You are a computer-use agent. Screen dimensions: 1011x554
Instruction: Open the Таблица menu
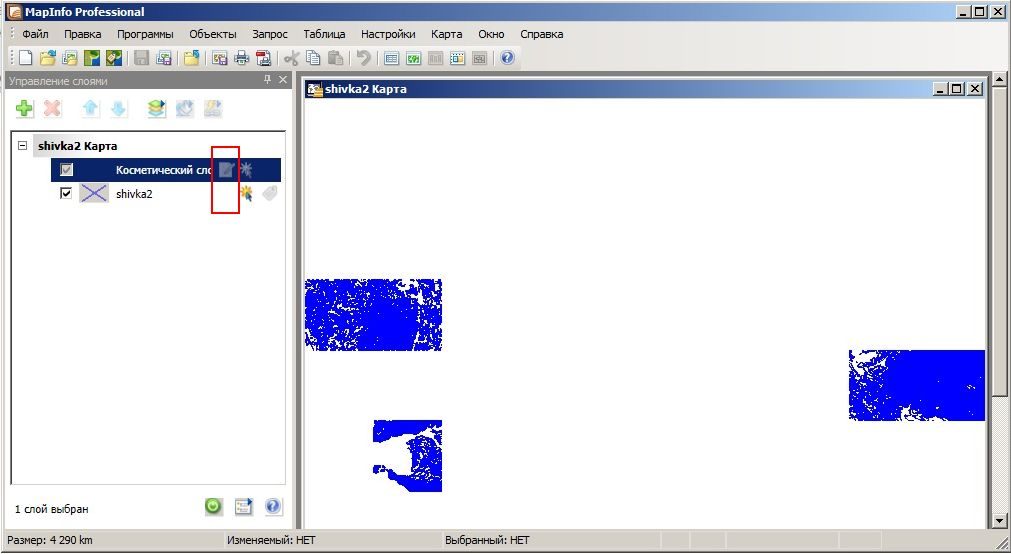324,34
